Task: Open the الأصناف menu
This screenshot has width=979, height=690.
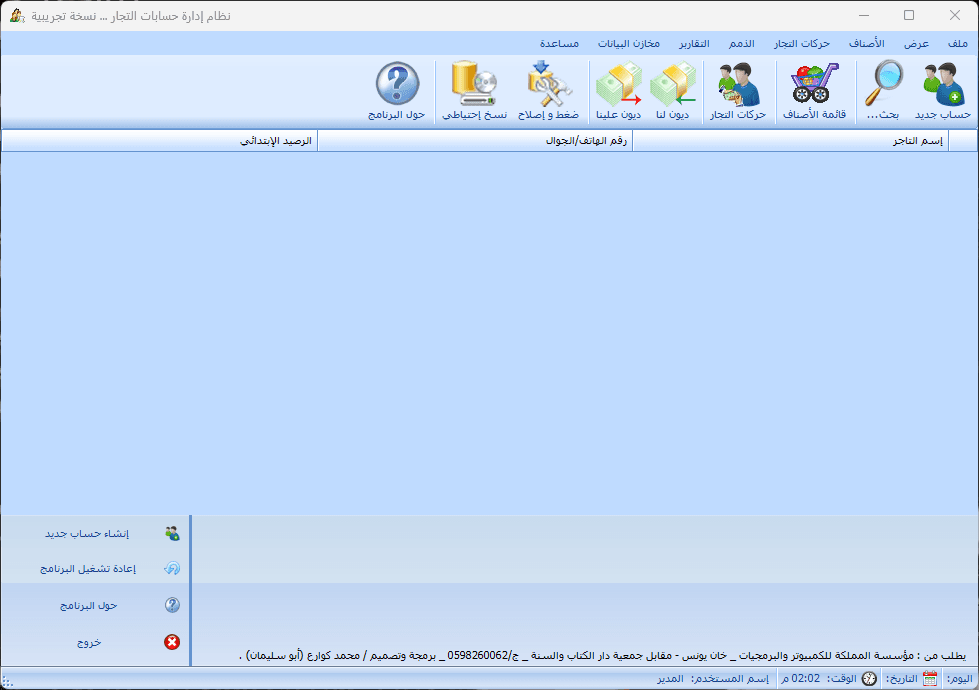Action: click(x=867, y=43)
